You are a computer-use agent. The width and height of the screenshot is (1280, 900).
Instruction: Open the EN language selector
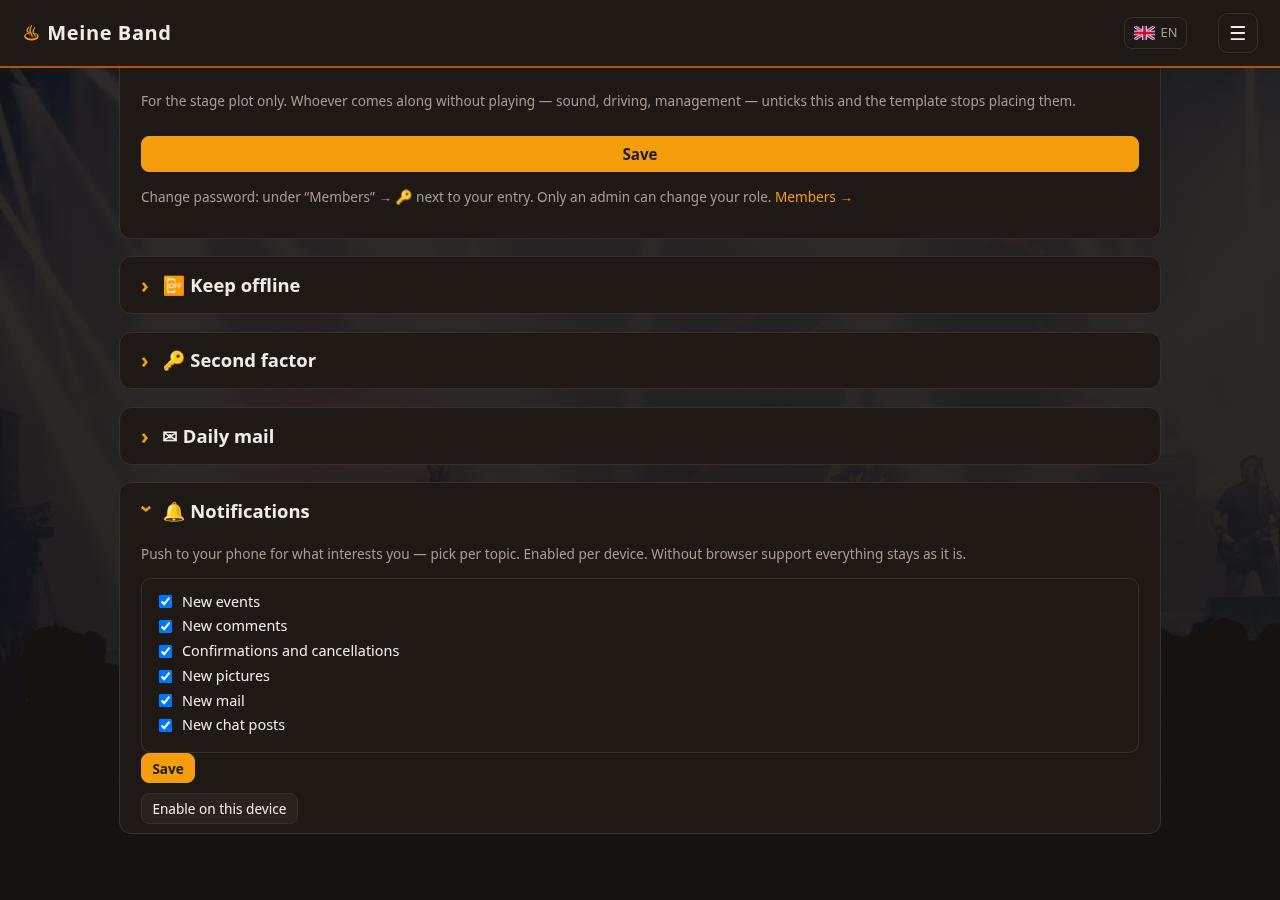(1155, 33)
